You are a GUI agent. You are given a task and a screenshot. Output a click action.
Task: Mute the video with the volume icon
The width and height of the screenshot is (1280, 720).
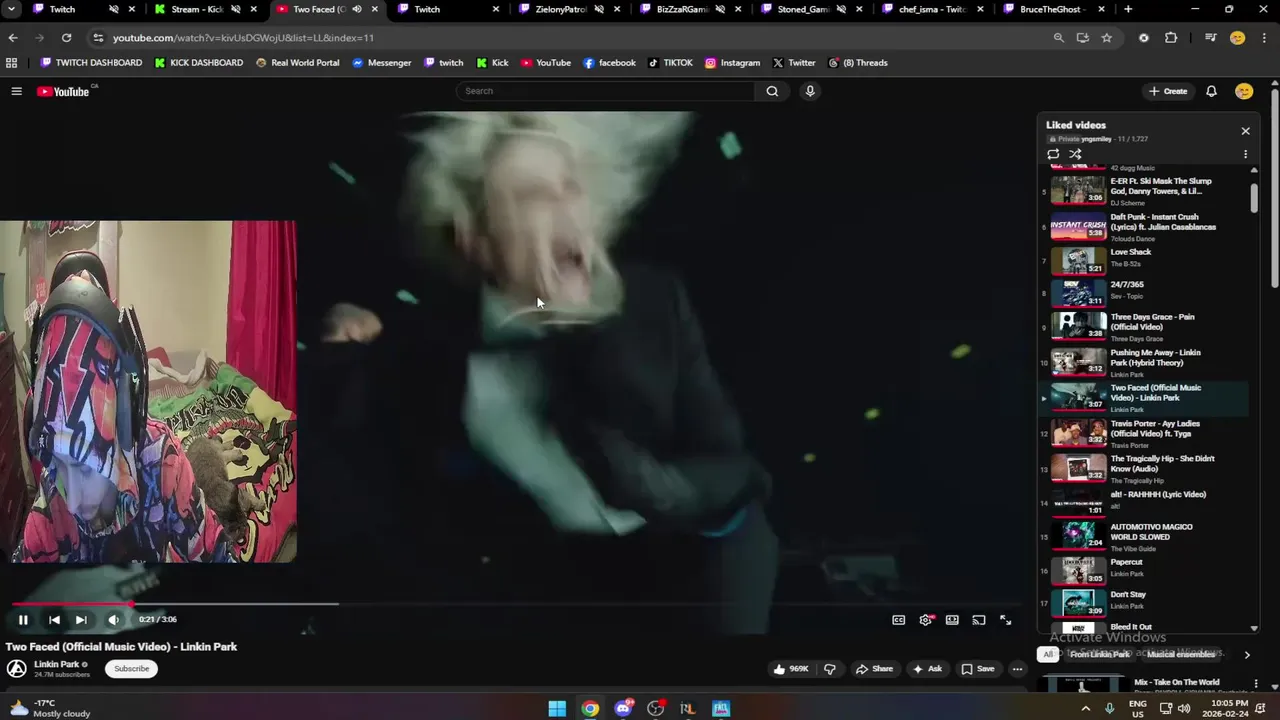pos(113,620)
